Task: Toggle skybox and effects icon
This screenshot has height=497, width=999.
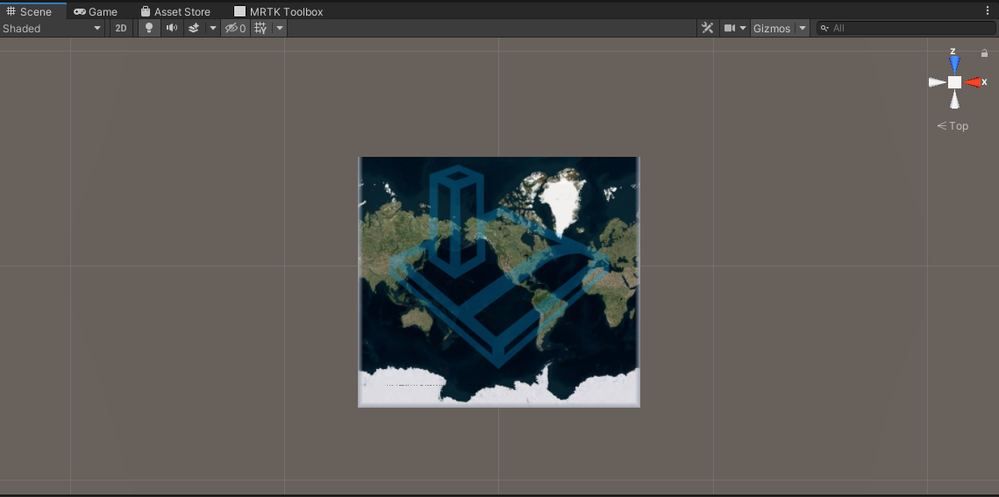Action: 194,28
